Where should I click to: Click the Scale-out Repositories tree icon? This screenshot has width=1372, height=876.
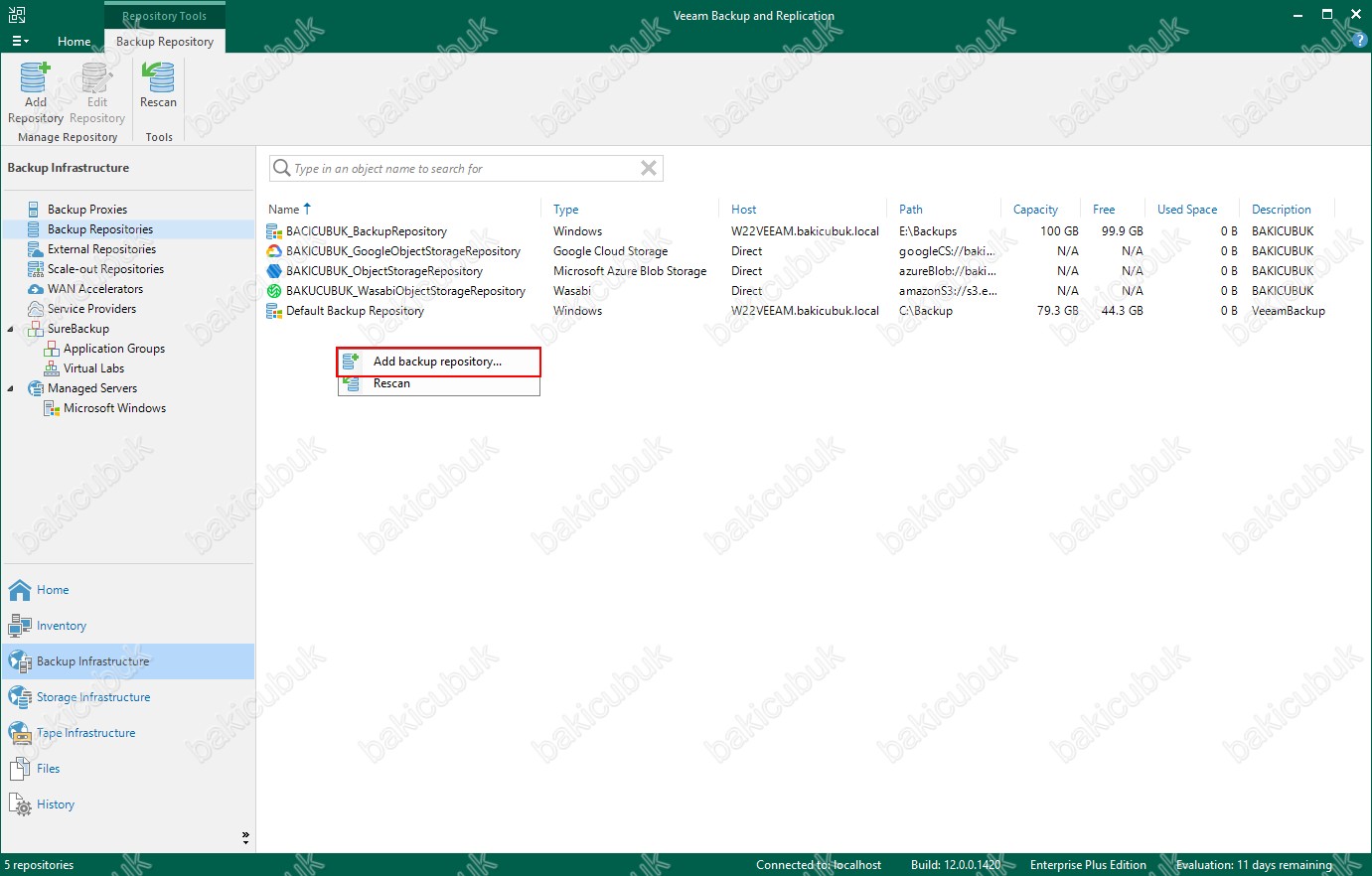(36, 269)
